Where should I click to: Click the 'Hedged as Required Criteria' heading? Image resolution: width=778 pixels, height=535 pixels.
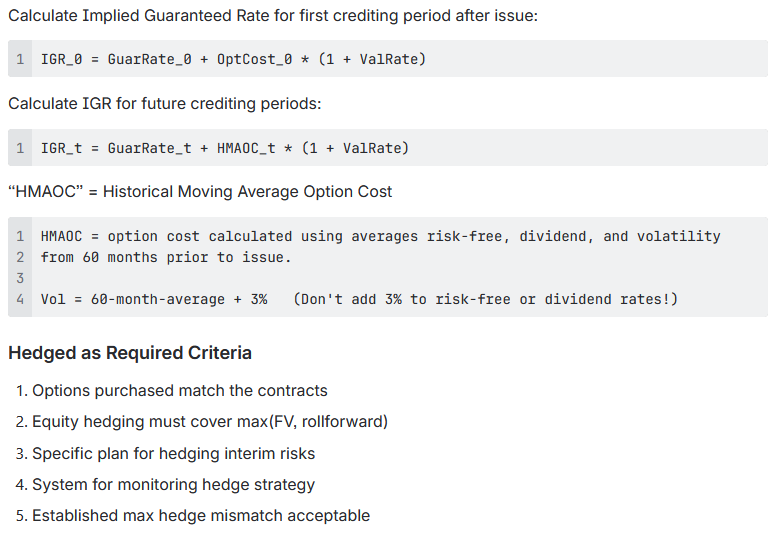coord(130,353)
